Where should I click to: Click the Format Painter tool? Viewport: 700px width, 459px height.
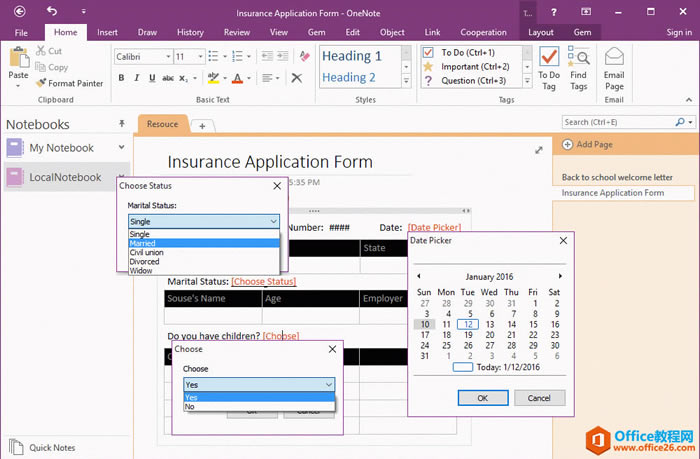(69, 84)
